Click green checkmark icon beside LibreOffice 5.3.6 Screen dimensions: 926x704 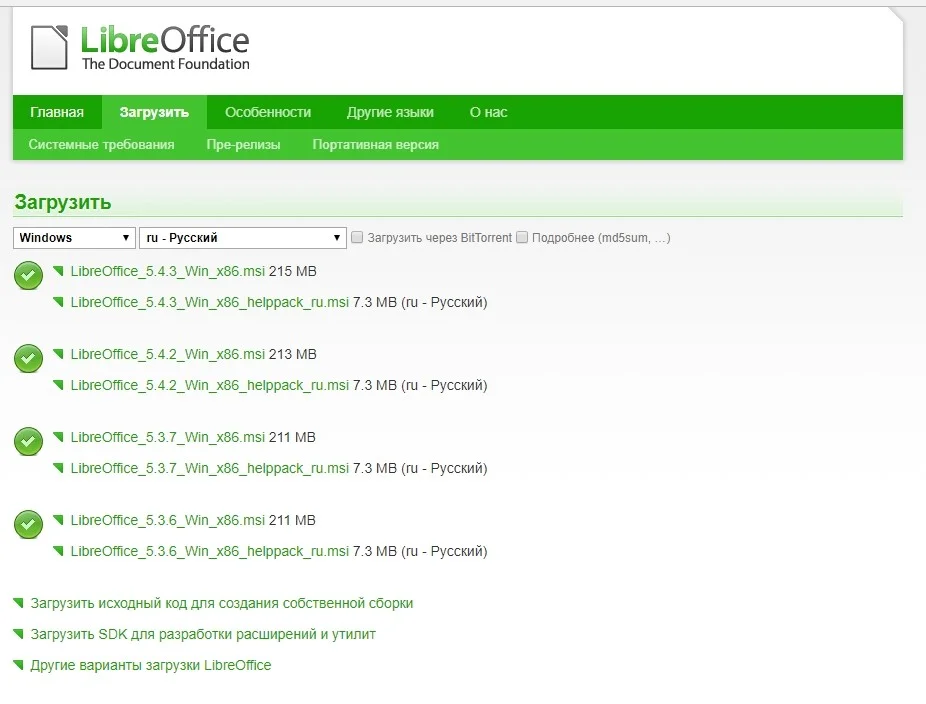tap(28, 524)
